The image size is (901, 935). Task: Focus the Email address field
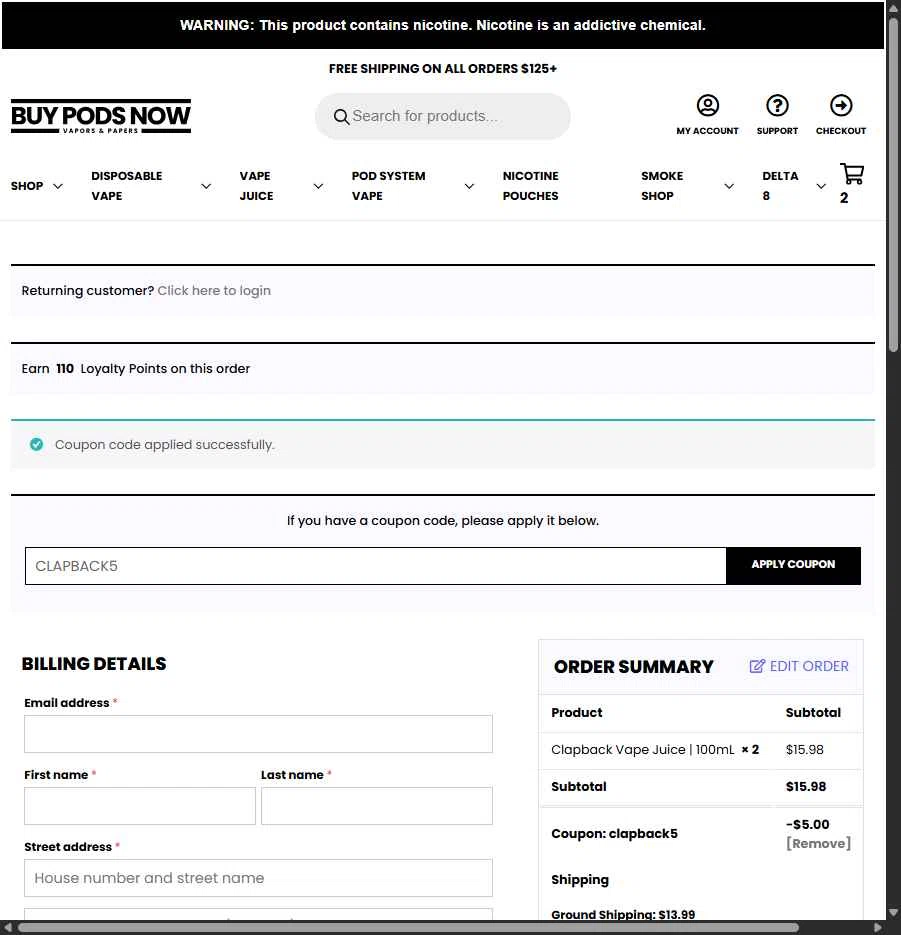(258, 734)
